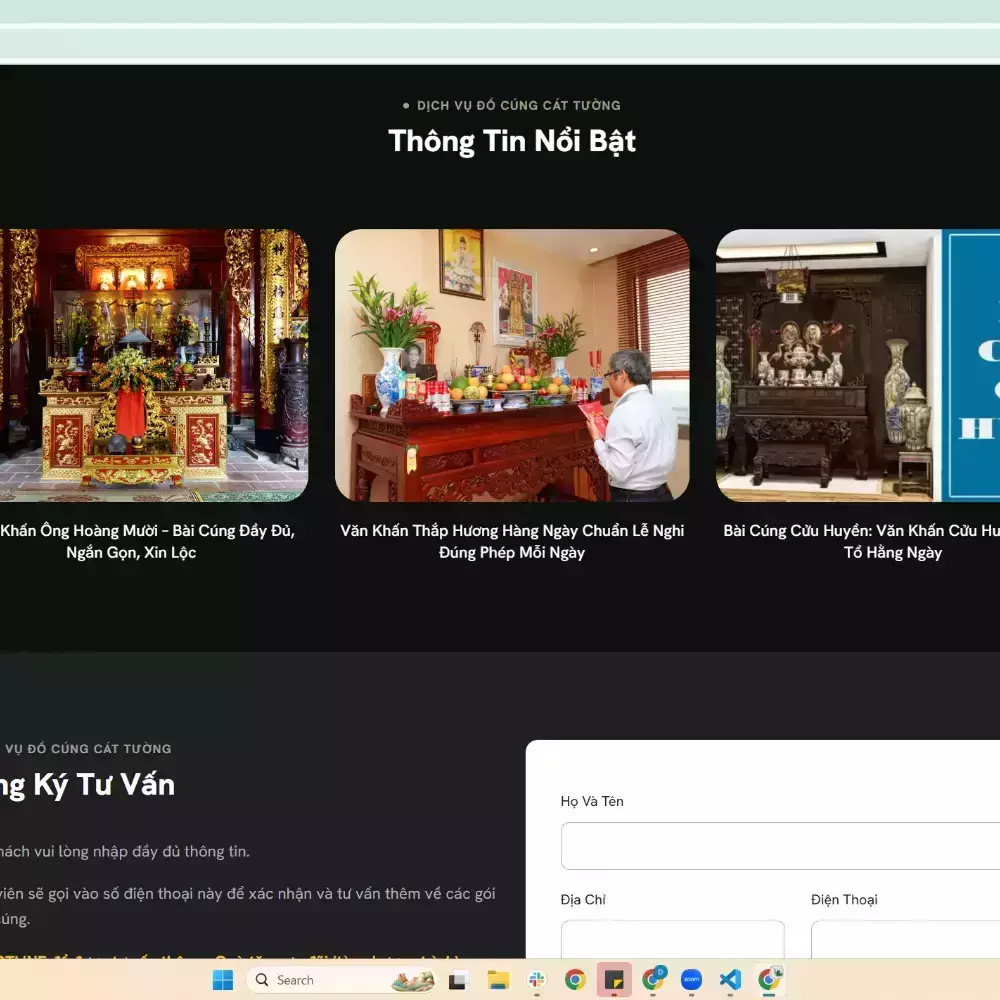Image resolution: width=1000 pixels, height=1000 pixels.
Task: Launch File Explorer from the taskbar
Action: coord(497,980)
